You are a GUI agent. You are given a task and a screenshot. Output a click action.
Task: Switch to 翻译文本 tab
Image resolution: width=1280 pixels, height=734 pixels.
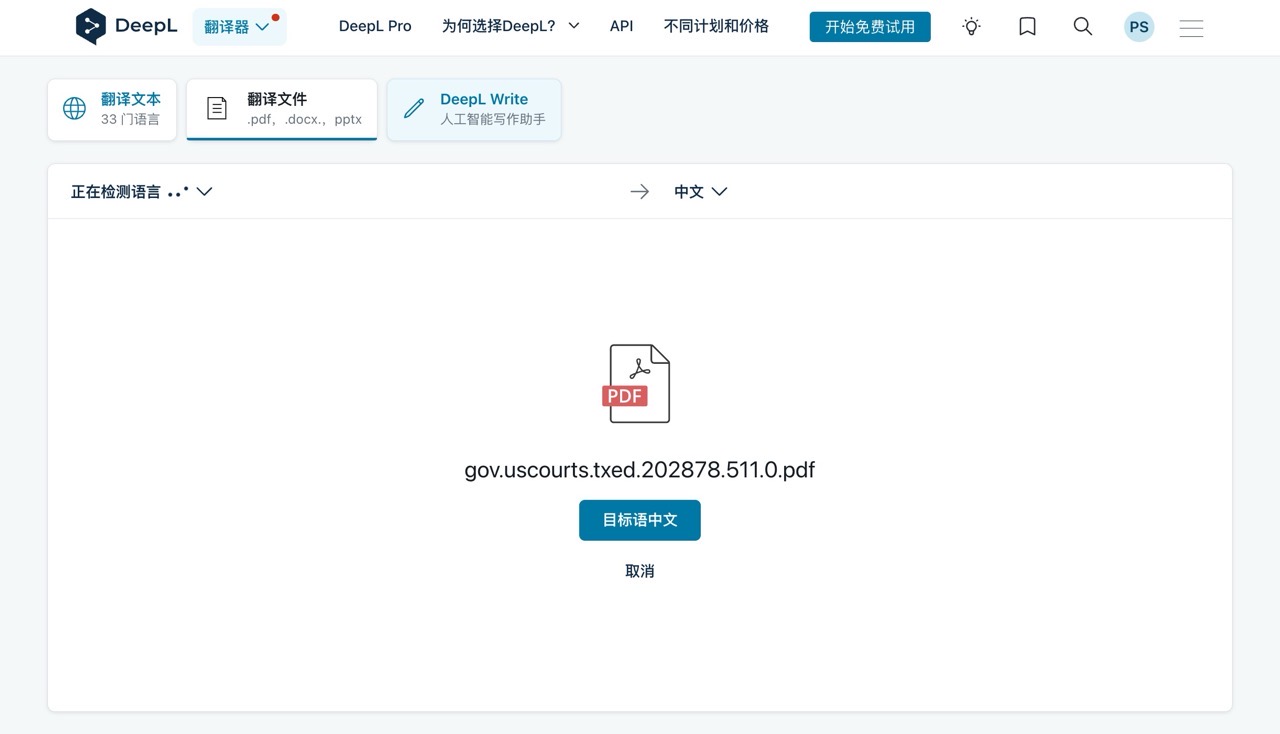(x=112, y=109)
